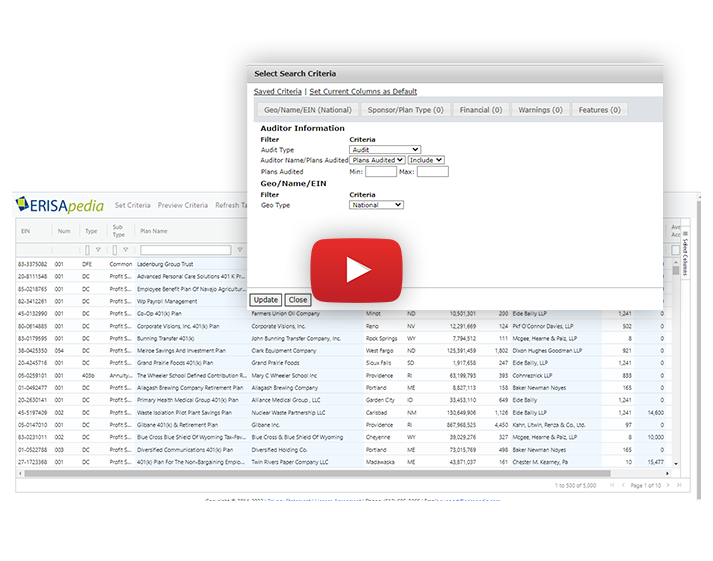Click the Close button in criteria dialog
Viewport: 713px width, 561px height.
(298, 300)
